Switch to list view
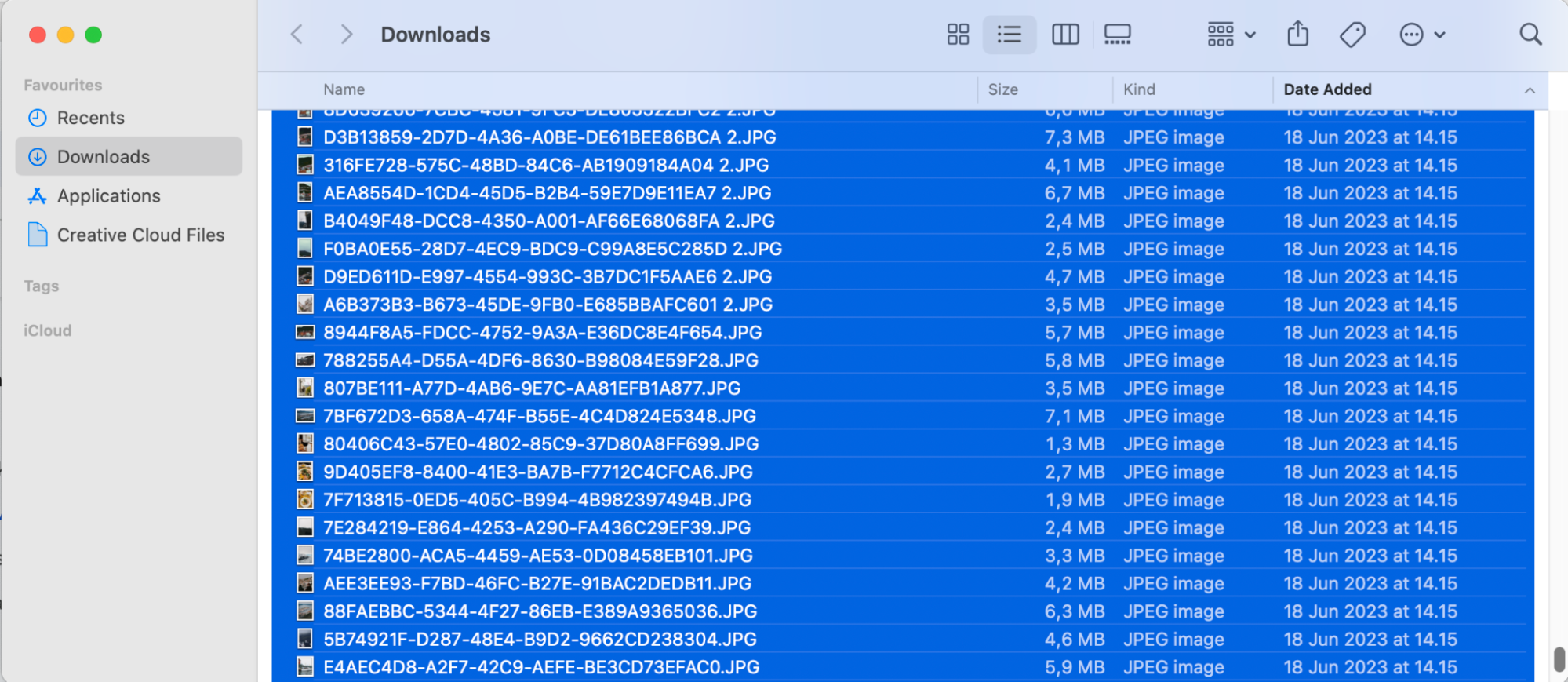The height and width of the screenshot is (682, 1568). click(1010, 35)
